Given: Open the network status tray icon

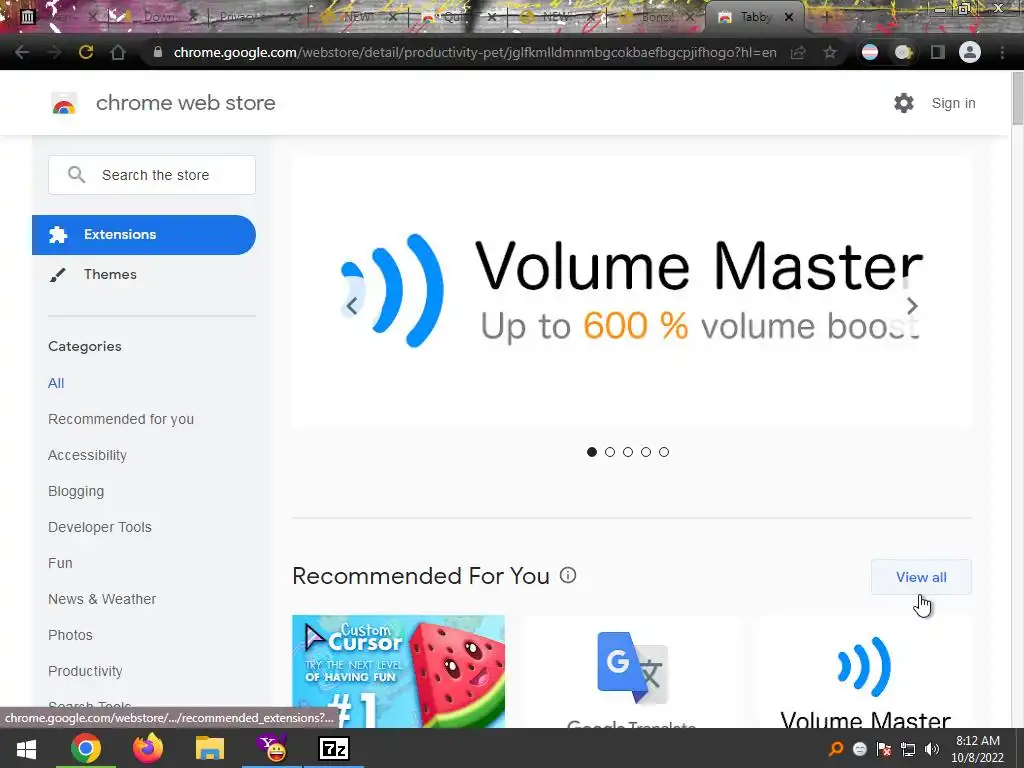Looking at the screenshot, I should pyautogui.click(x=908, y=749).
